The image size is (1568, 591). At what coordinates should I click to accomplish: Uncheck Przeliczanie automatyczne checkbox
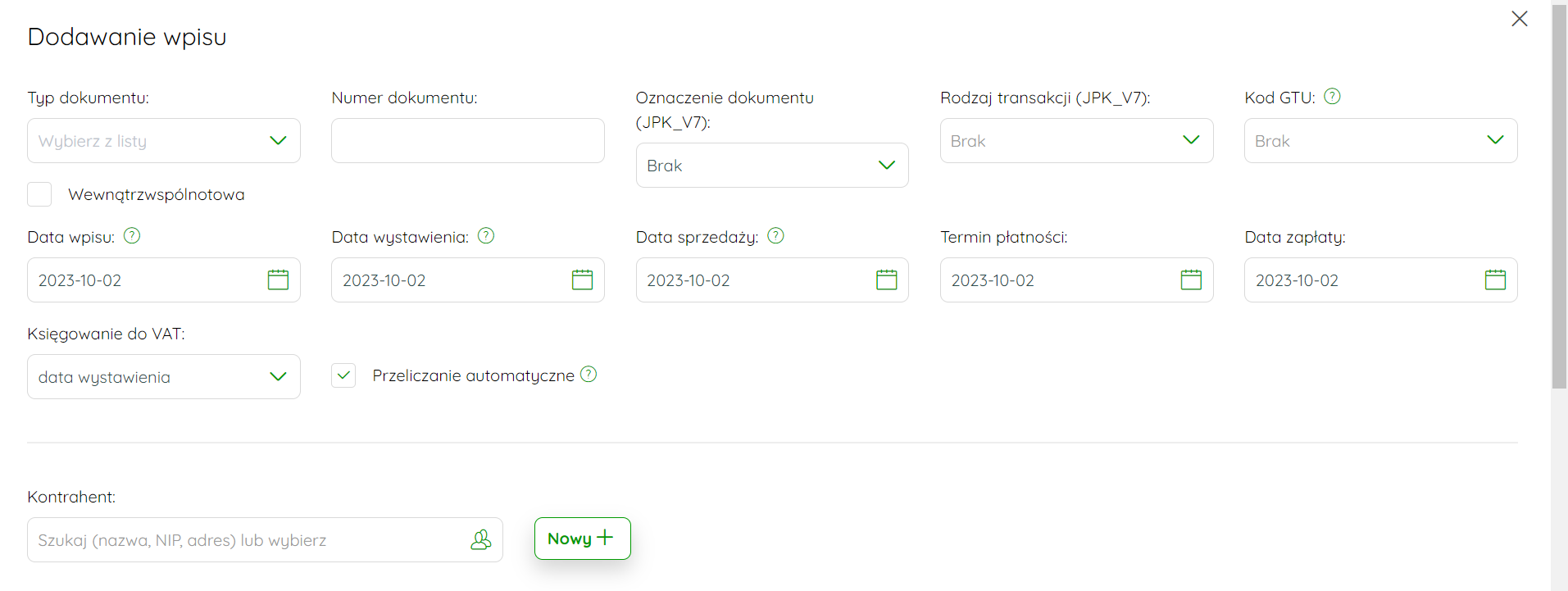tap(343, 375)
